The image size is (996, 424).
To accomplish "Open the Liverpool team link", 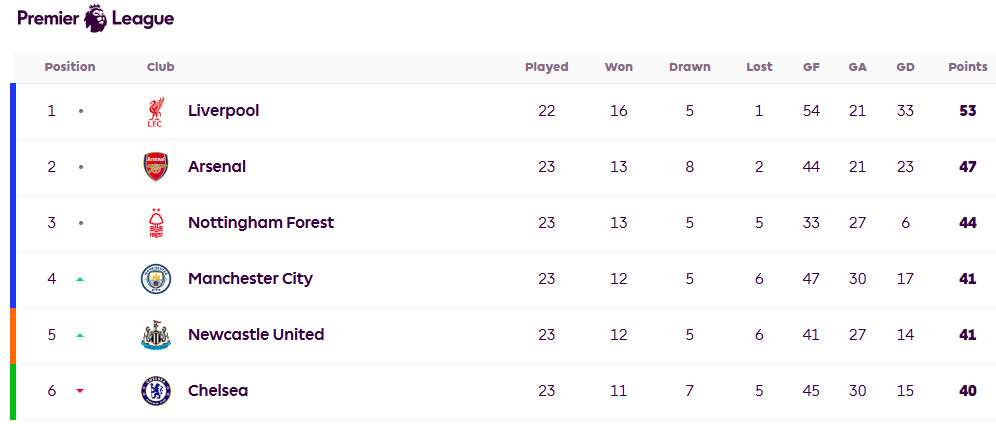I will [x=223, y=111].
